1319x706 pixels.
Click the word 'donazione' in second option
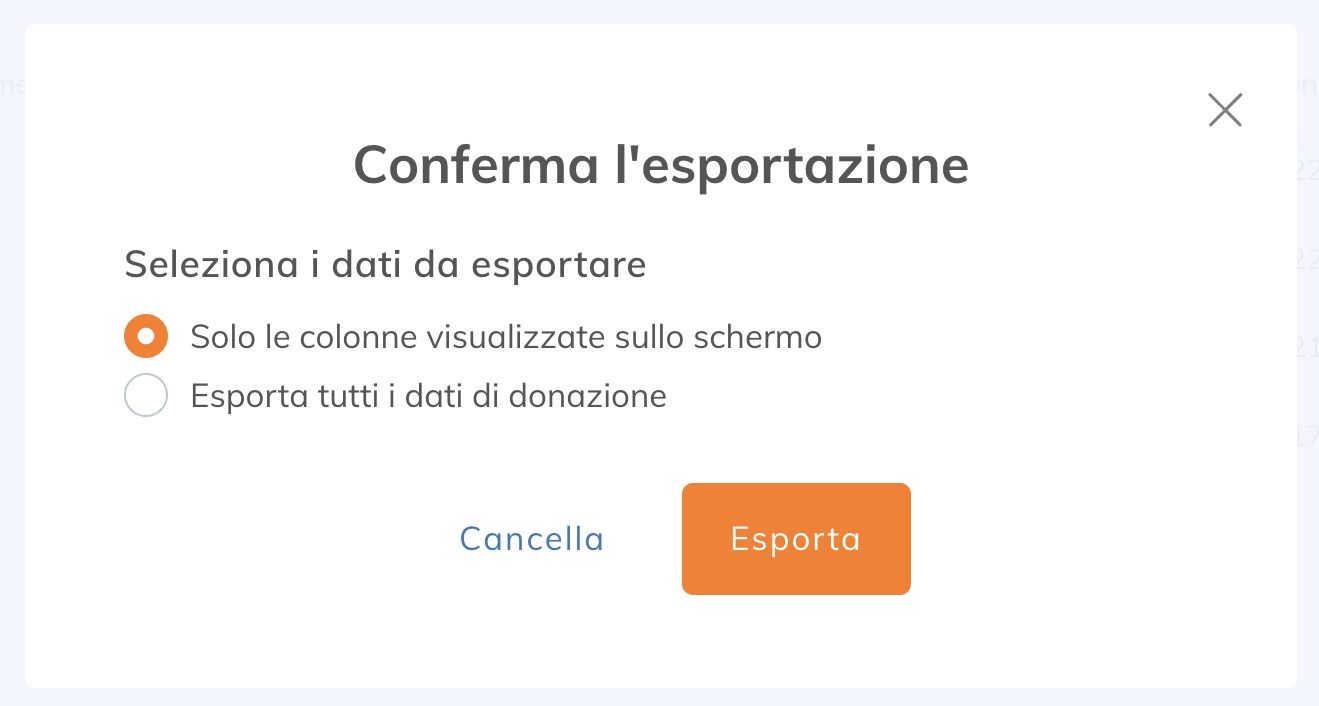coord(588,396)
